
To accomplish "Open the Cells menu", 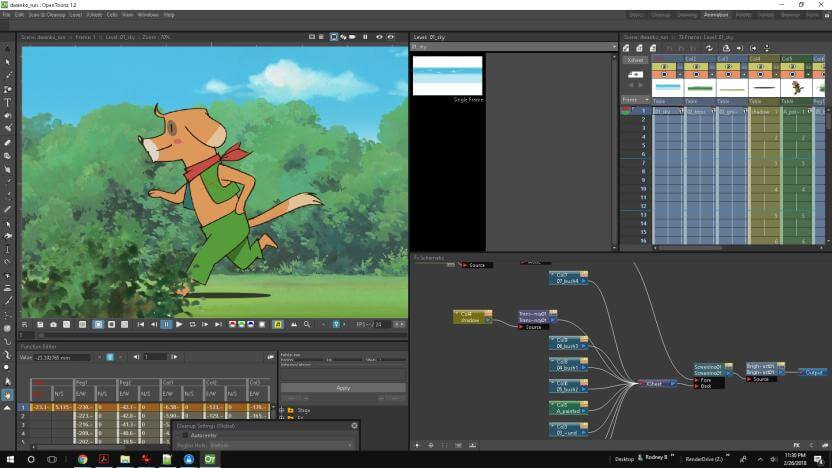I will pos(112,15).
